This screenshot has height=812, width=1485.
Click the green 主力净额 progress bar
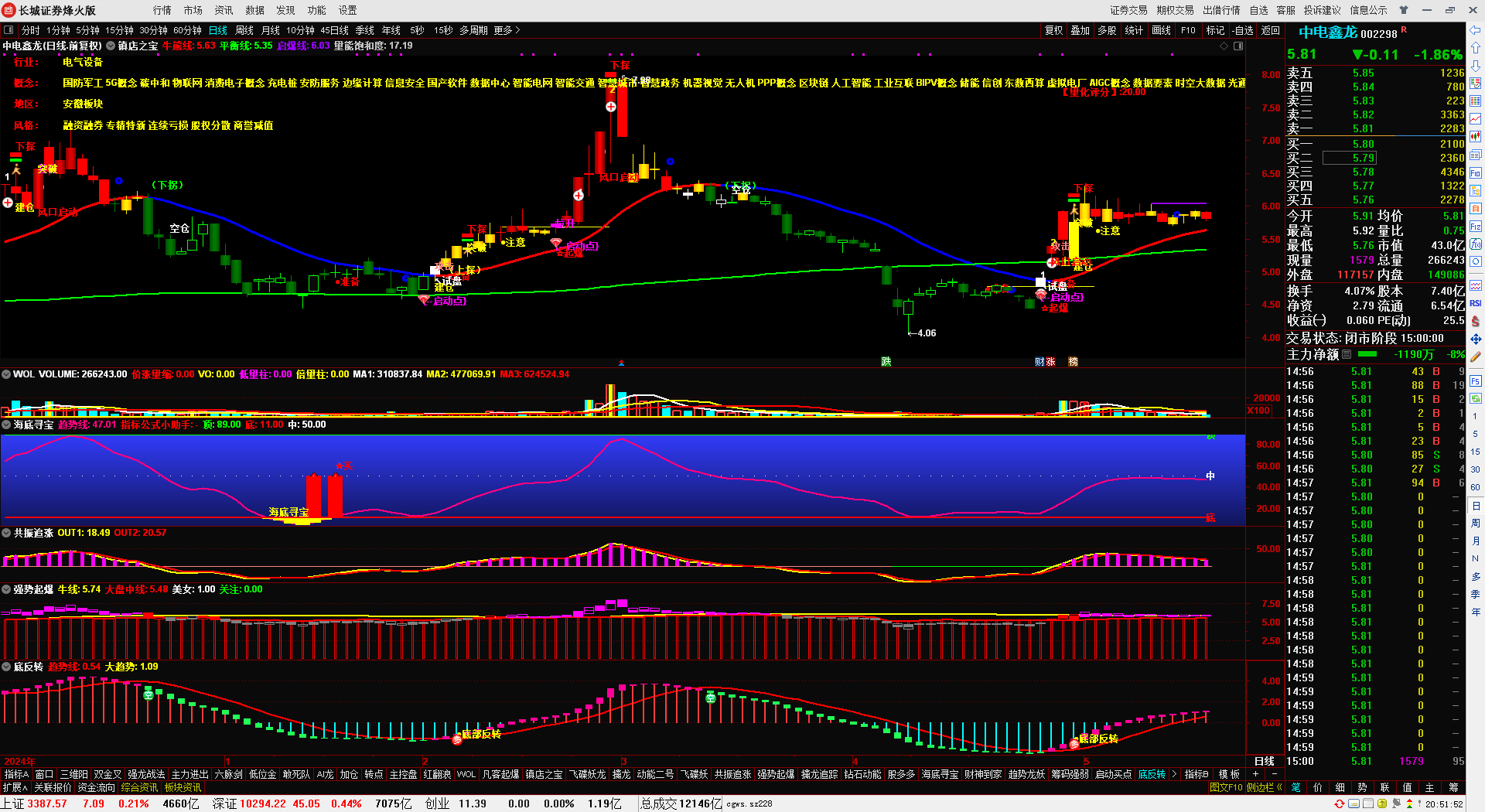coord(1367,354)
